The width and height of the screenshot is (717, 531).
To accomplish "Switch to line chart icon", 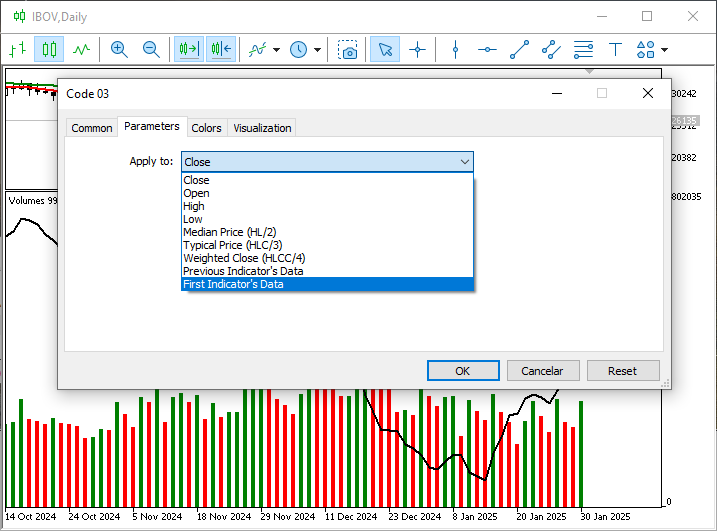I will click(x=81, y=49).
